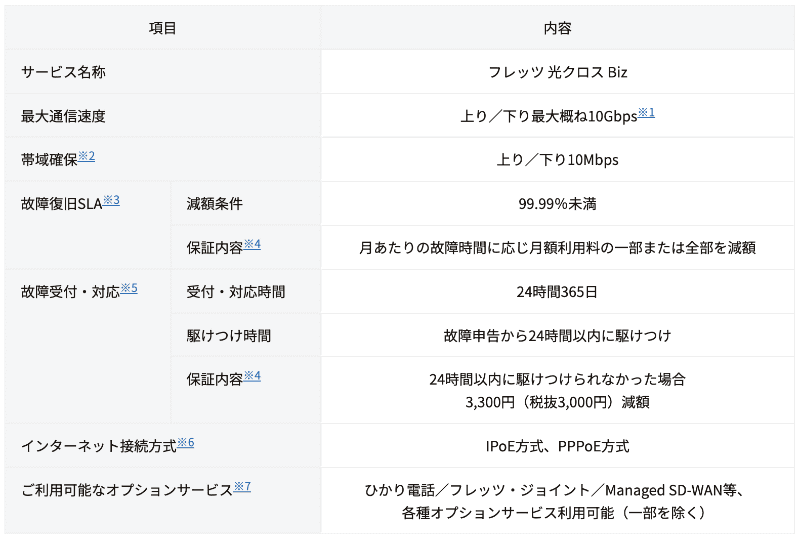Open footnote ※4 in the 故障復旧SLA 保証内容 row

pos(252,244)
